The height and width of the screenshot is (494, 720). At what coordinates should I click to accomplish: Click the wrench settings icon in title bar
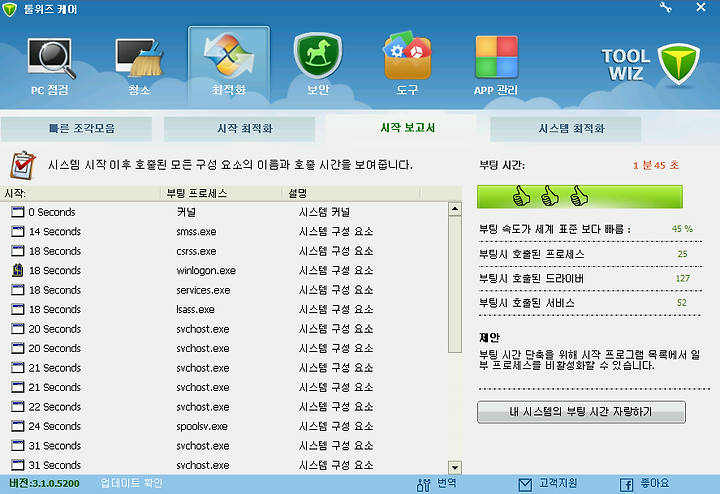tap(666, 7)
